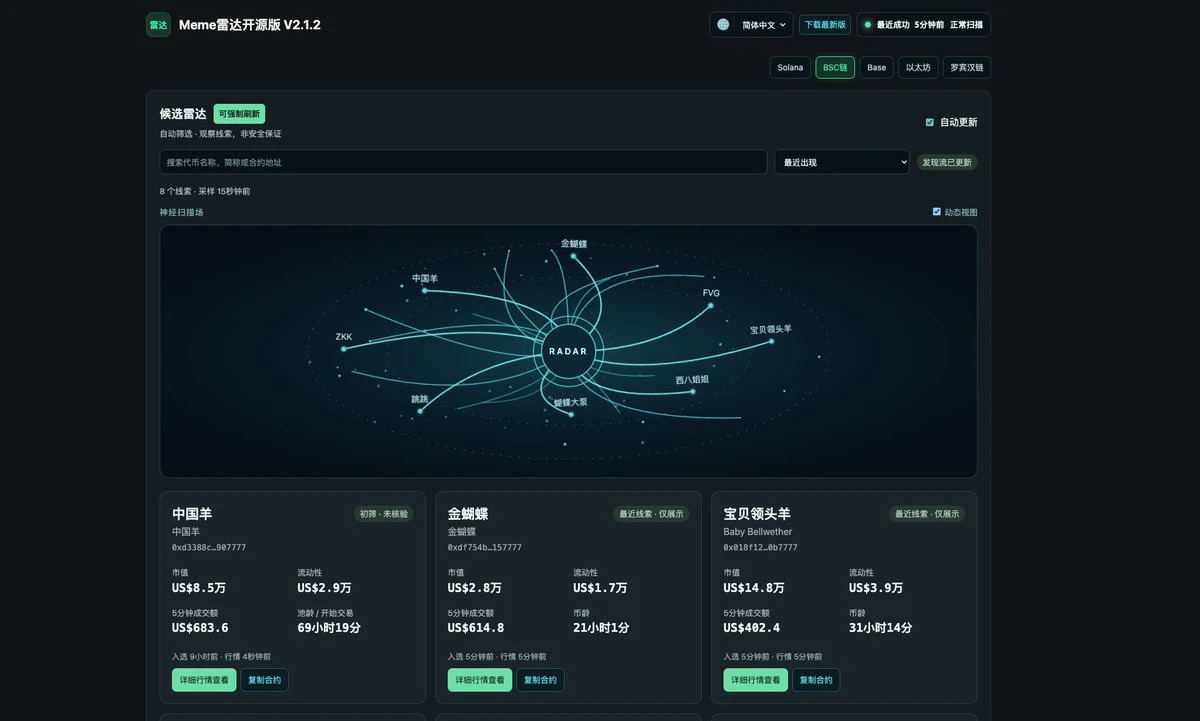Toggle the 自动更新 checkbox

click(x=930, y=122)
